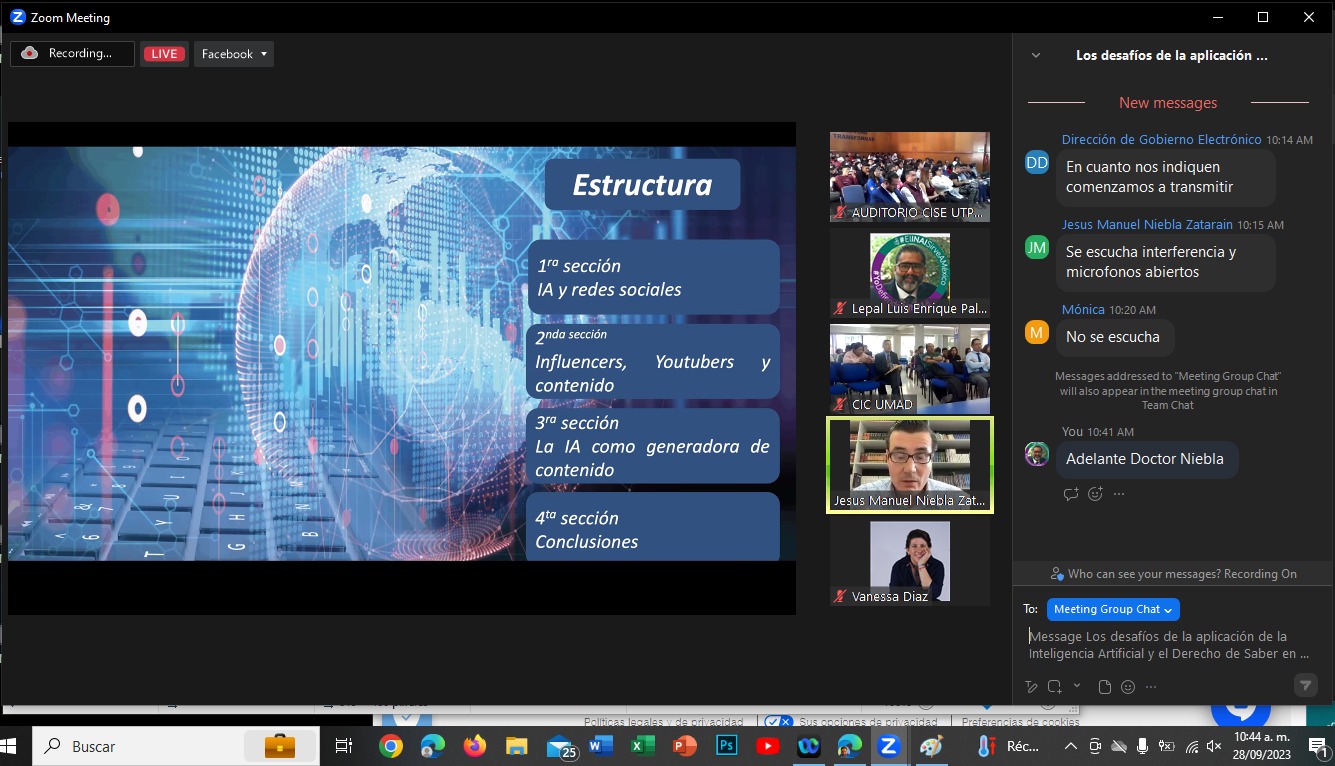Open the text formatting tool in chat
1335x766 pixels.
pos(1031,687)
